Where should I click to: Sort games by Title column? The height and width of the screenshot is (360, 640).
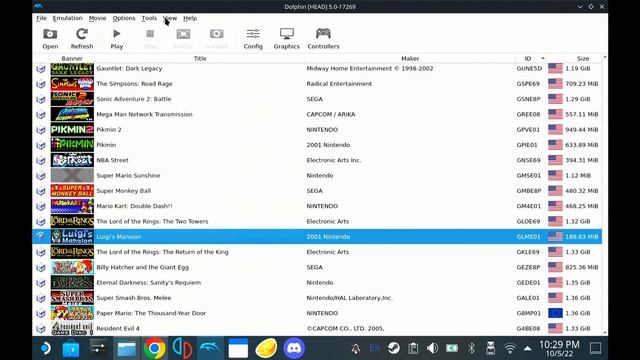tap(200, 58)
